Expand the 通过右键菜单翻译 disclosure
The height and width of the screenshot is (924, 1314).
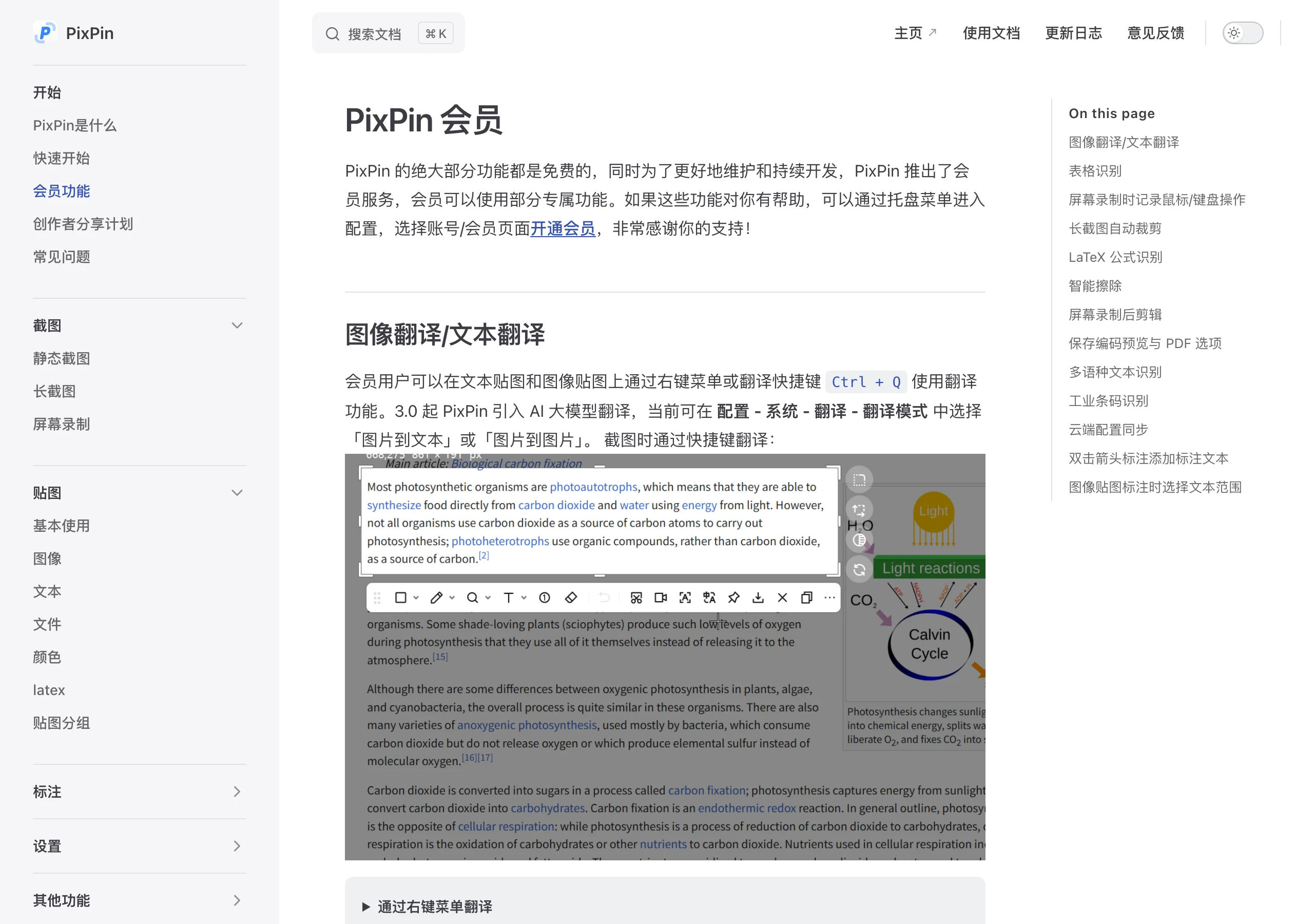tap(427, 906)
